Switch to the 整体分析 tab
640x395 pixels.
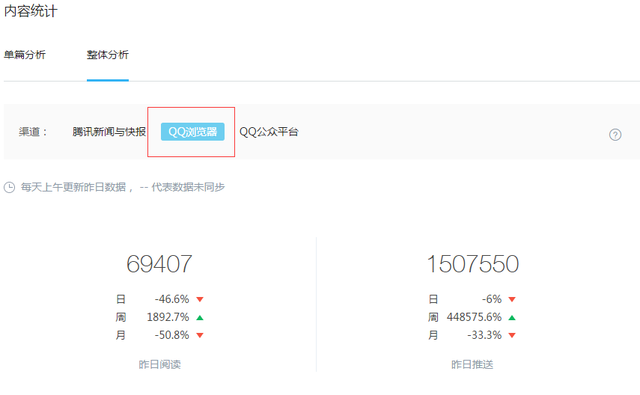(x=108, y=55)
